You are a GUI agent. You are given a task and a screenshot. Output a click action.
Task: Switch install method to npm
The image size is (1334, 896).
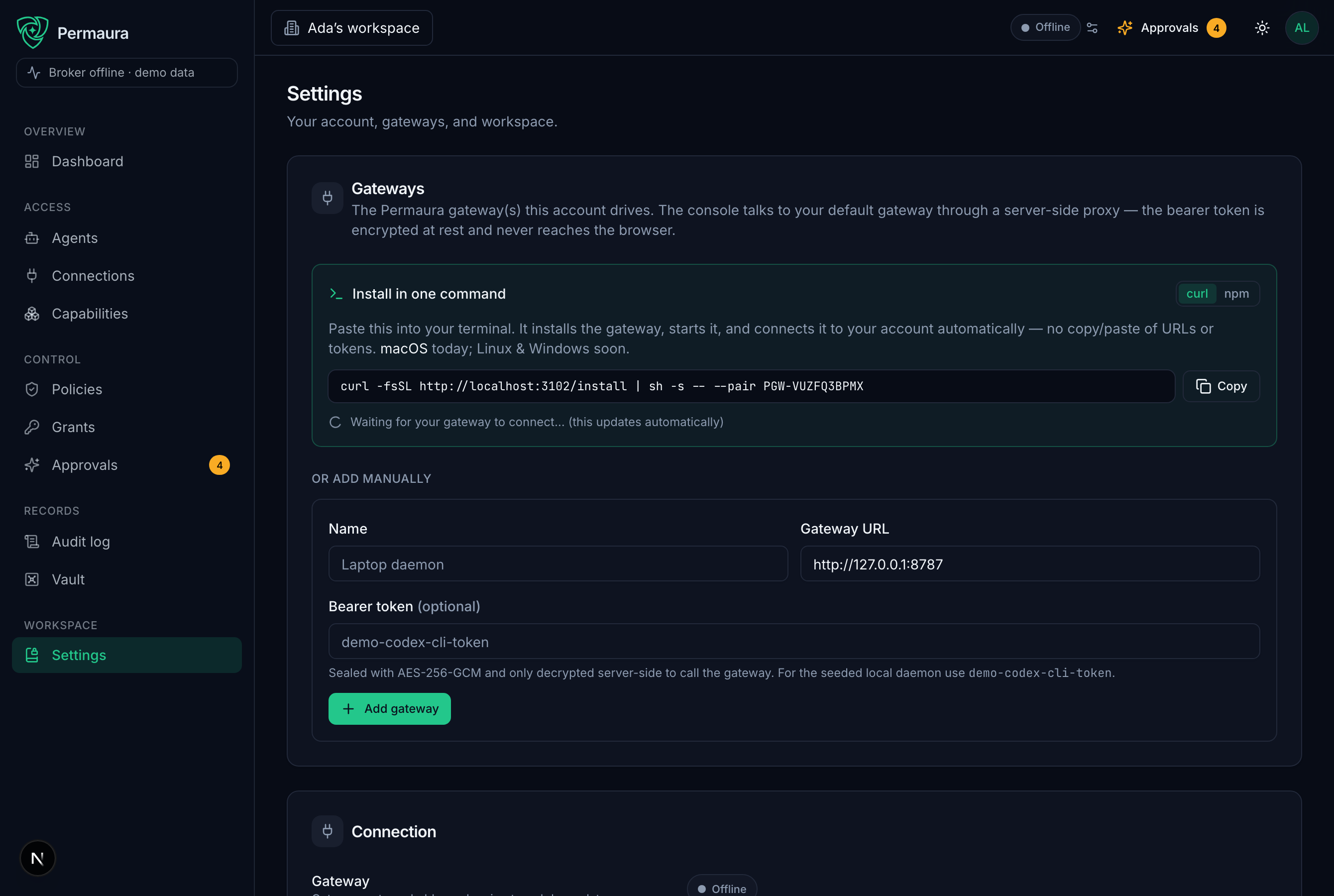point(1236,294)
